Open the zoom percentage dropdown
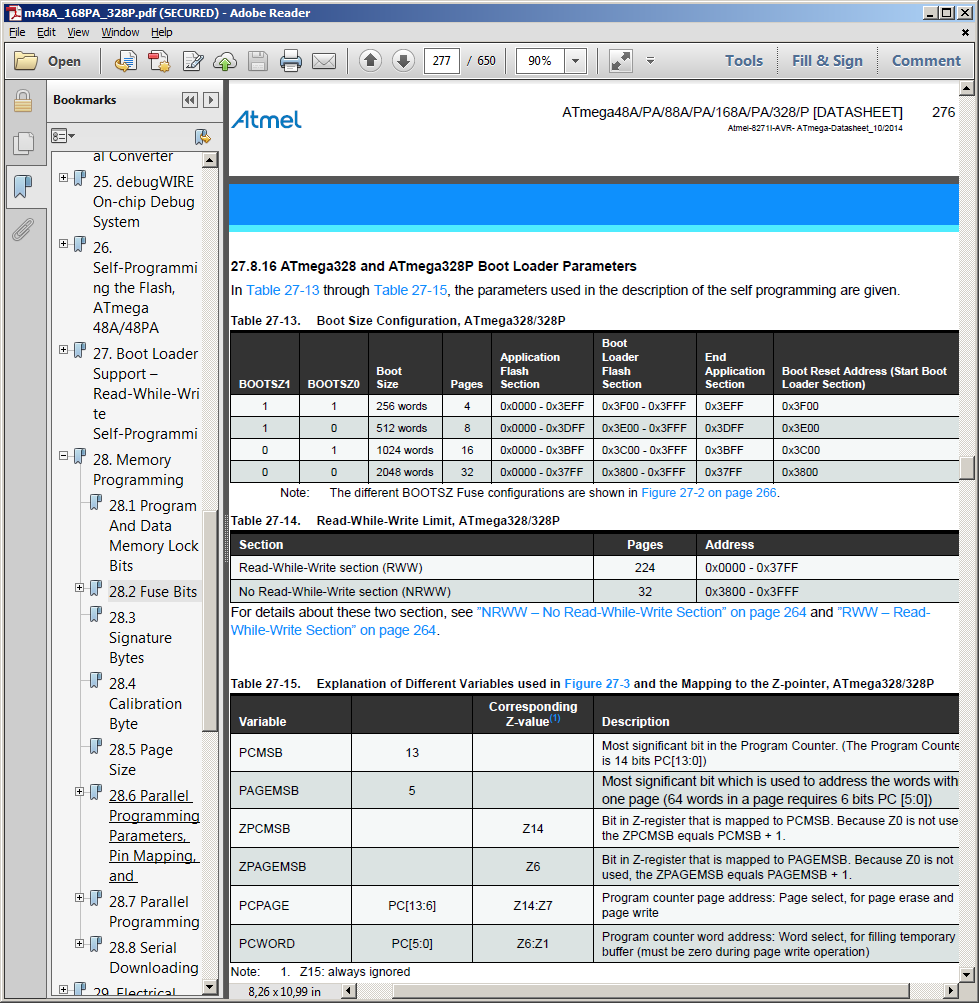979x1003 pixels. tap(575, 61)
